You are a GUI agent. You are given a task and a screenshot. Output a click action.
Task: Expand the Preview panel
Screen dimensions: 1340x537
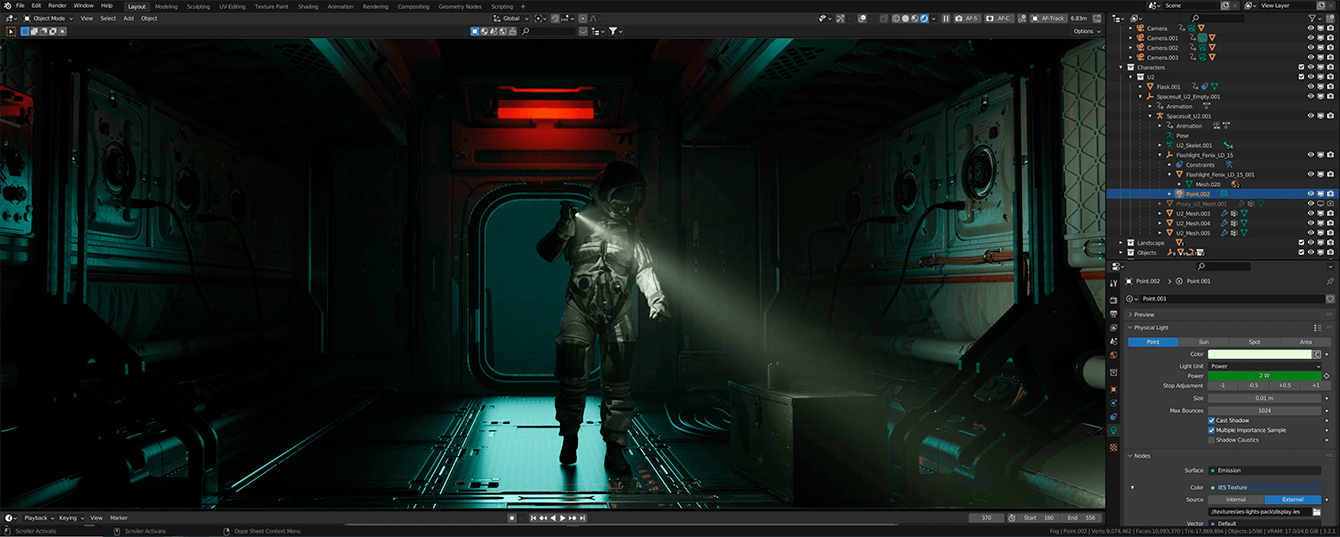point(1143,315)
